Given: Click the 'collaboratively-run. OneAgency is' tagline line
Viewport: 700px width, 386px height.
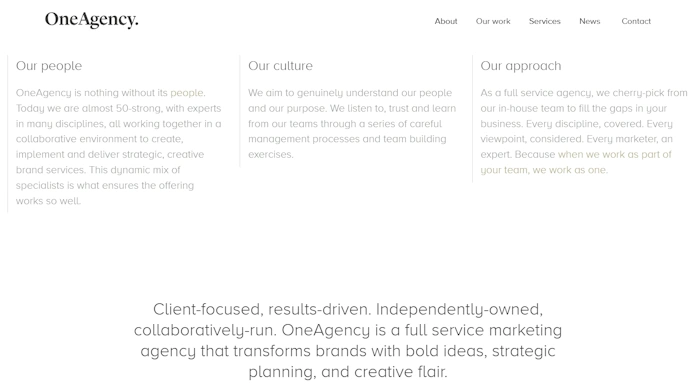Looking at the screenshot, I should pos(348,330).
